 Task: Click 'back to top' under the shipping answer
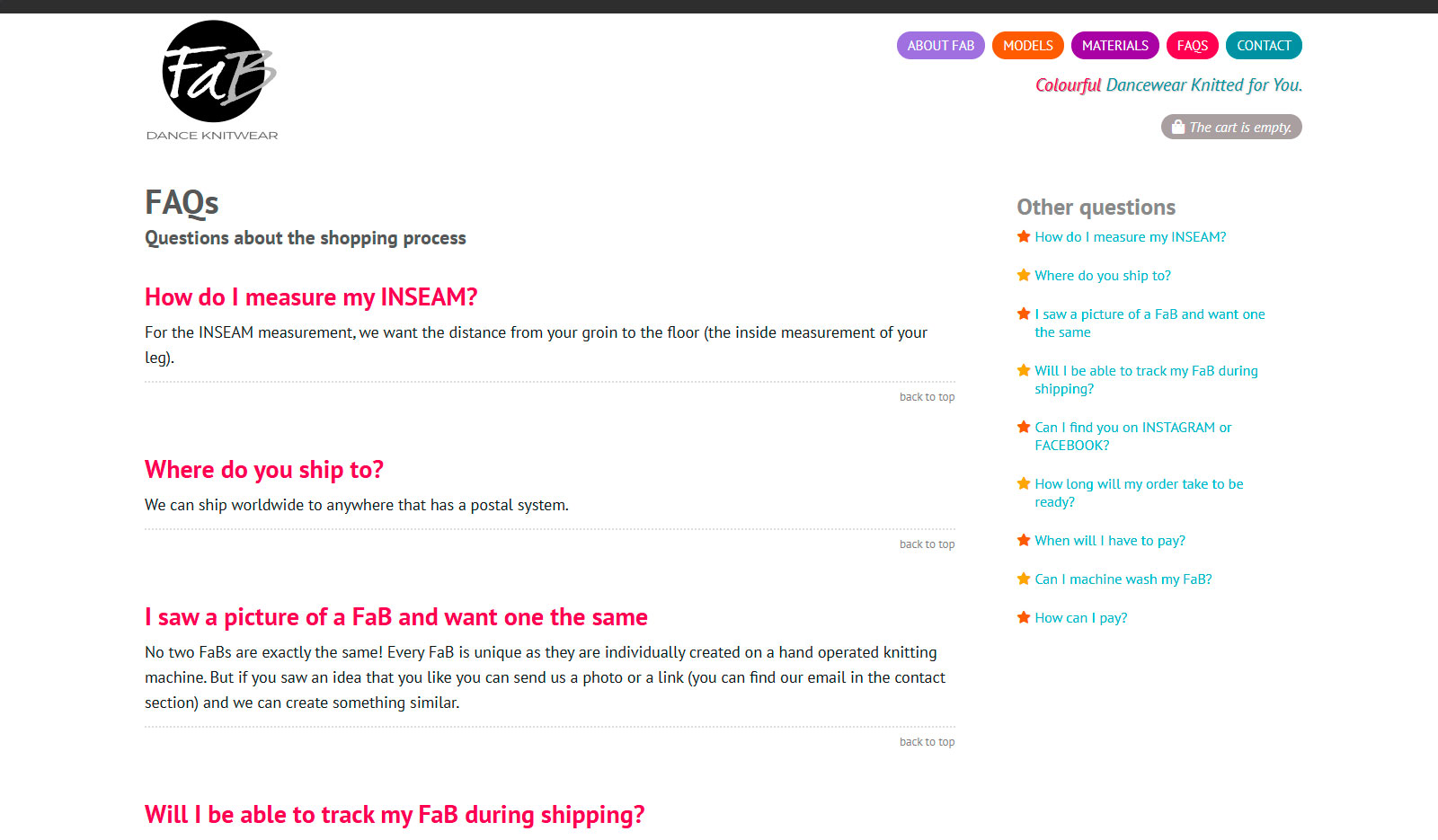click(x=927, y=544)
